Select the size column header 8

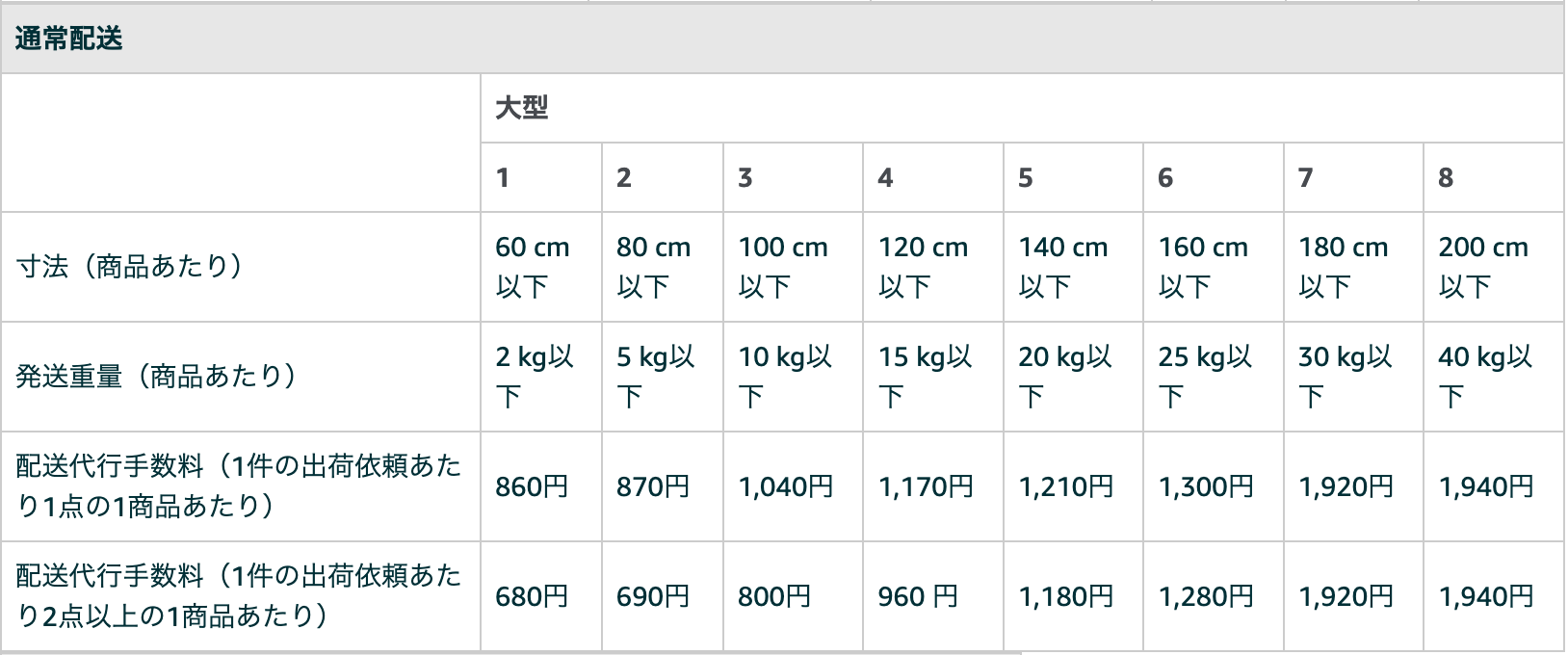(x=1445, y=178)
